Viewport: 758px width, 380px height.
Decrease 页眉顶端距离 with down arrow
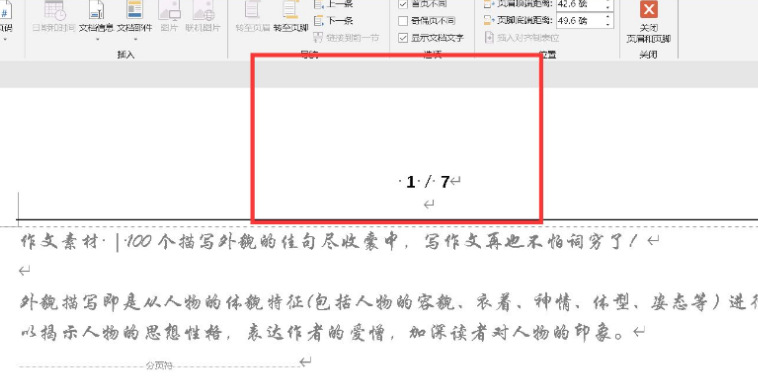[x=608, y=8]
